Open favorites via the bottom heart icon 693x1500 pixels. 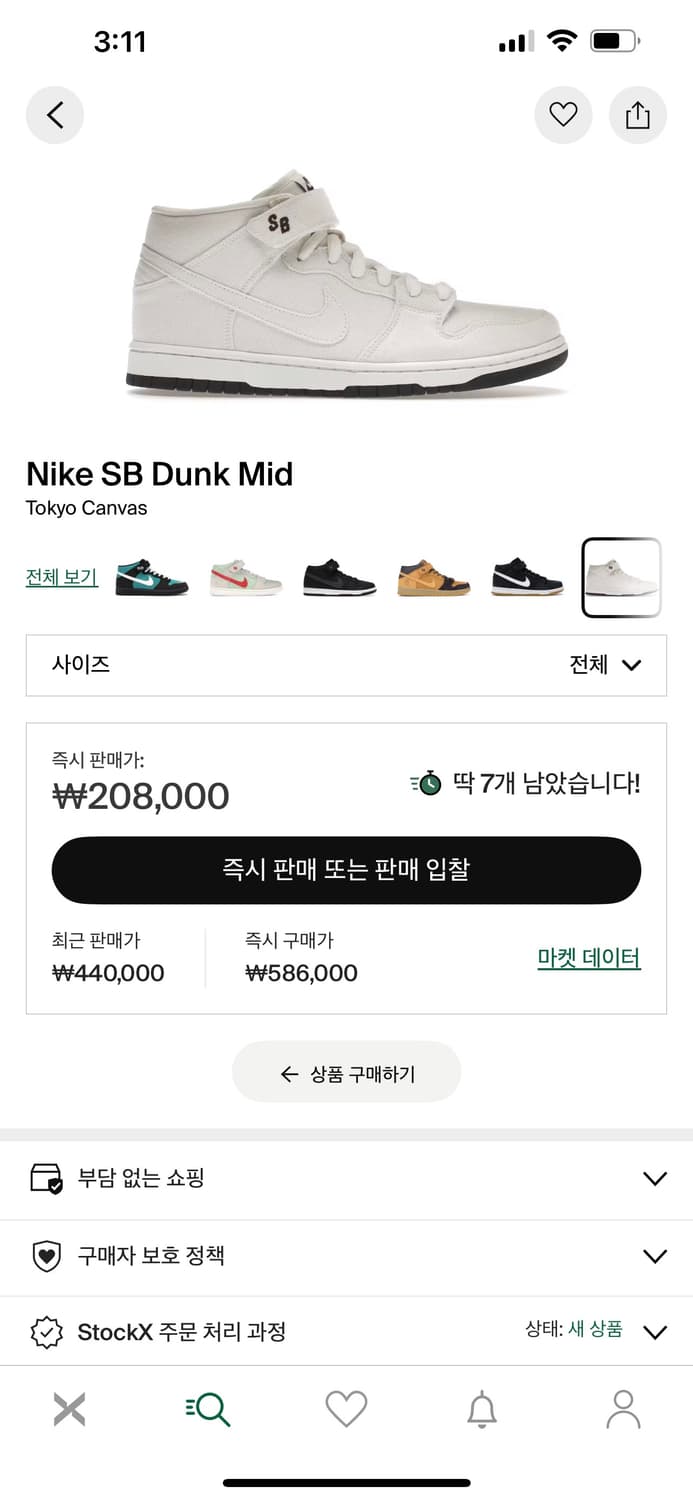(x=346, y=1407)
